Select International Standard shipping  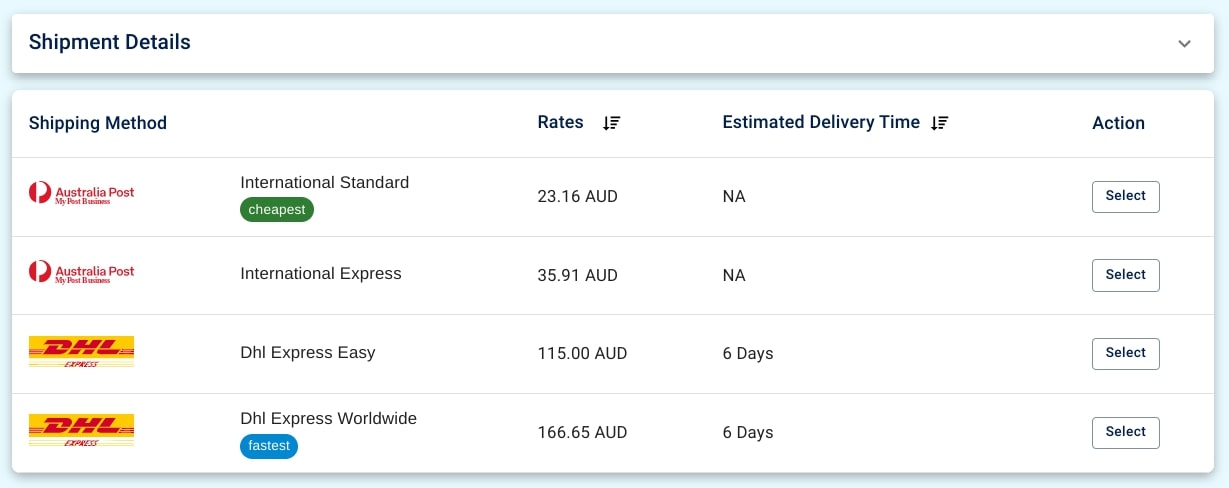pyautogui.click(x=1125, y=196)
